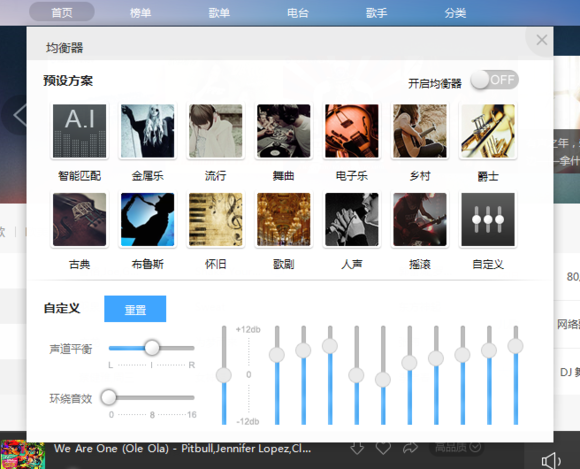The height and width of the screenshot is (469, 580).
Task: Pick the 舞曲 dance preset thumbnail
Action: 284,131
